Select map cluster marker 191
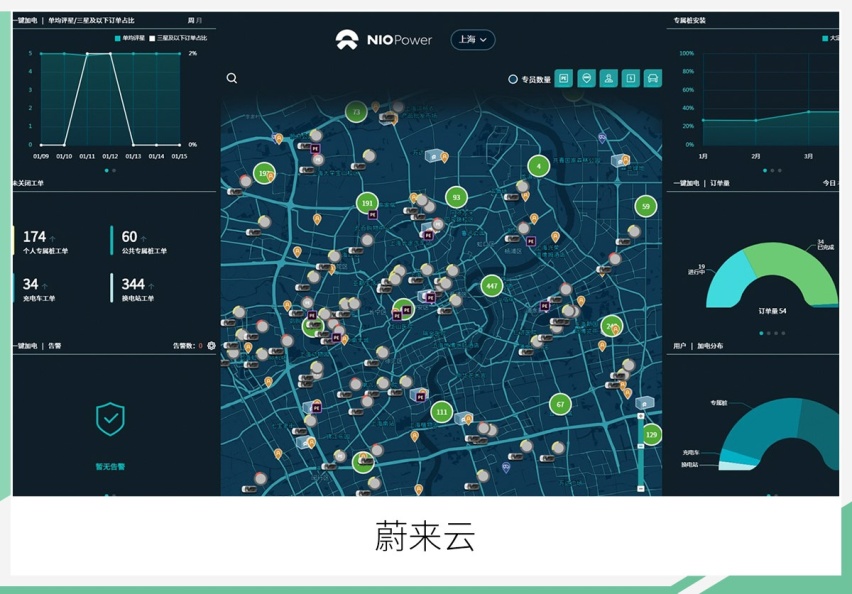This screenshot has height=594, width=852. [x=367, y=203]
